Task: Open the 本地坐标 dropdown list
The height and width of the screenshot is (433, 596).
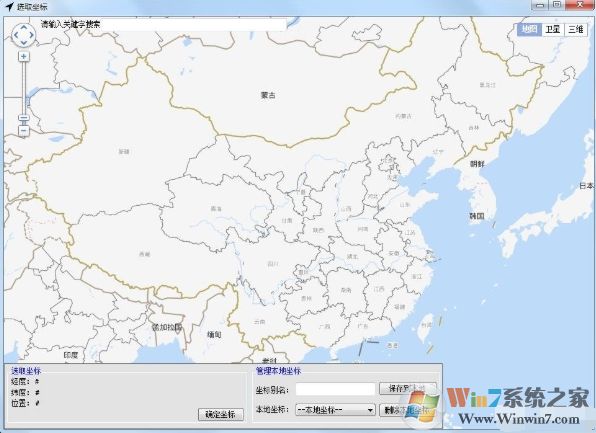Action: pyautogui.click(x=335, y=410)
